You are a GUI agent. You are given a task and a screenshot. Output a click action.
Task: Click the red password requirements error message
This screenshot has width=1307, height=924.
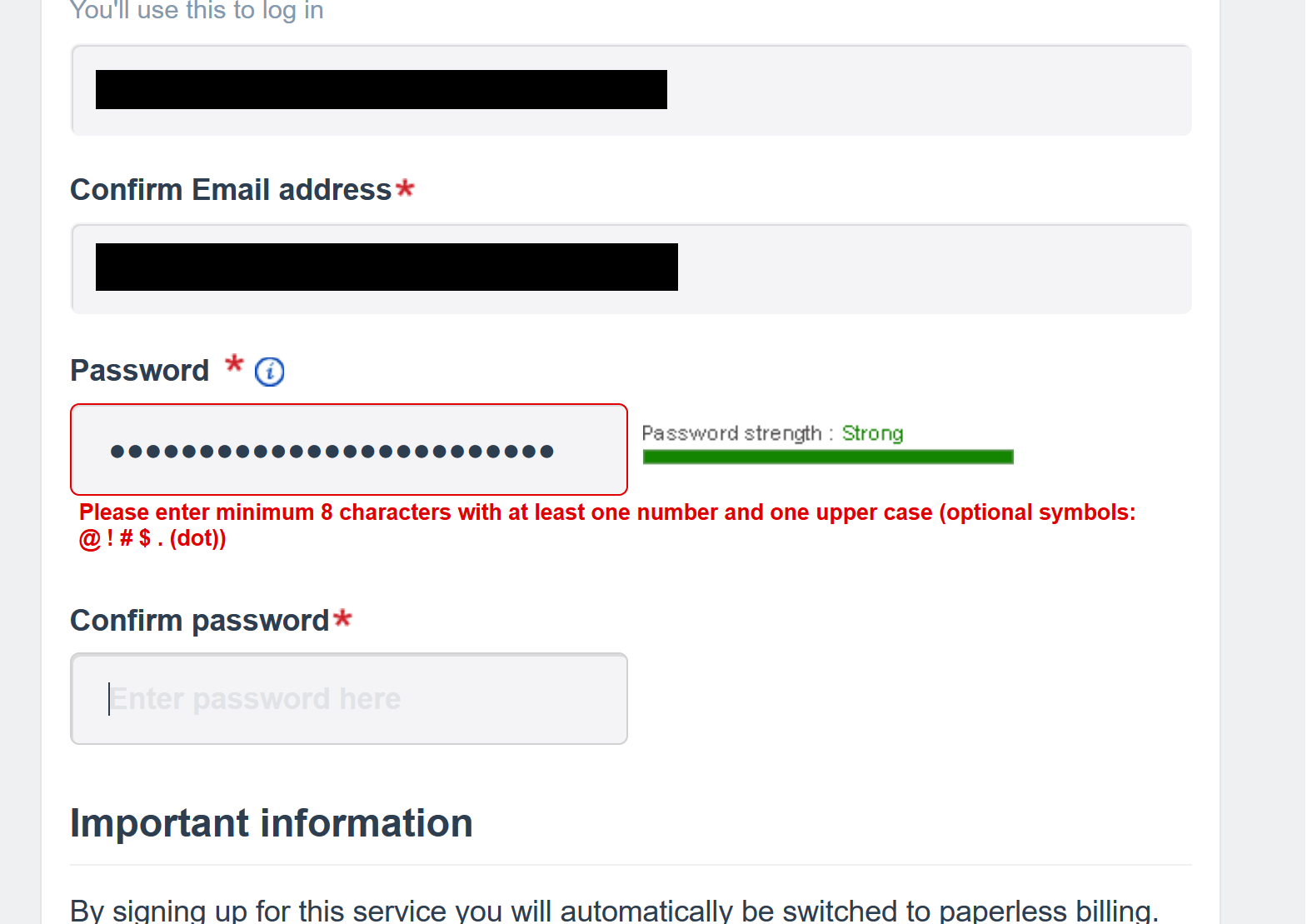click(606, 512)
